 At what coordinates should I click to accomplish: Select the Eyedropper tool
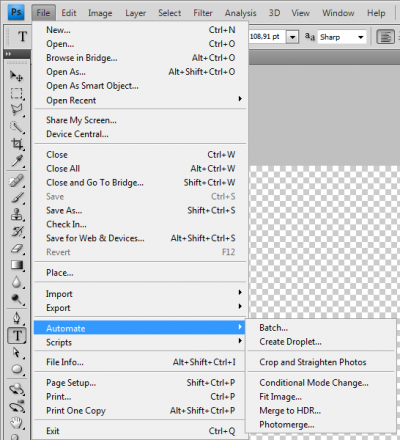16,161
